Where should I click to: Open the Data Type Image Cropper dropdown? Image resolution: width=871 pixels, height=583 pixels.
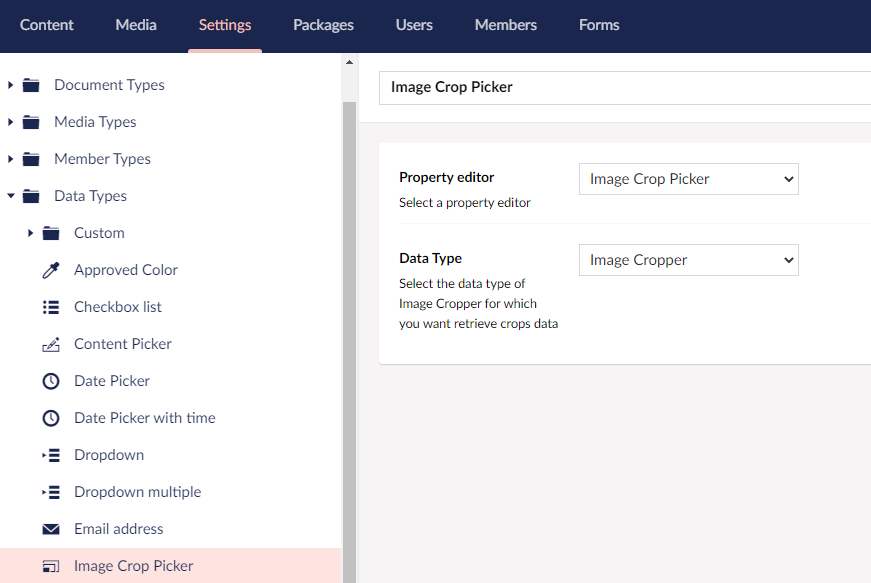[x=688, y=260]
